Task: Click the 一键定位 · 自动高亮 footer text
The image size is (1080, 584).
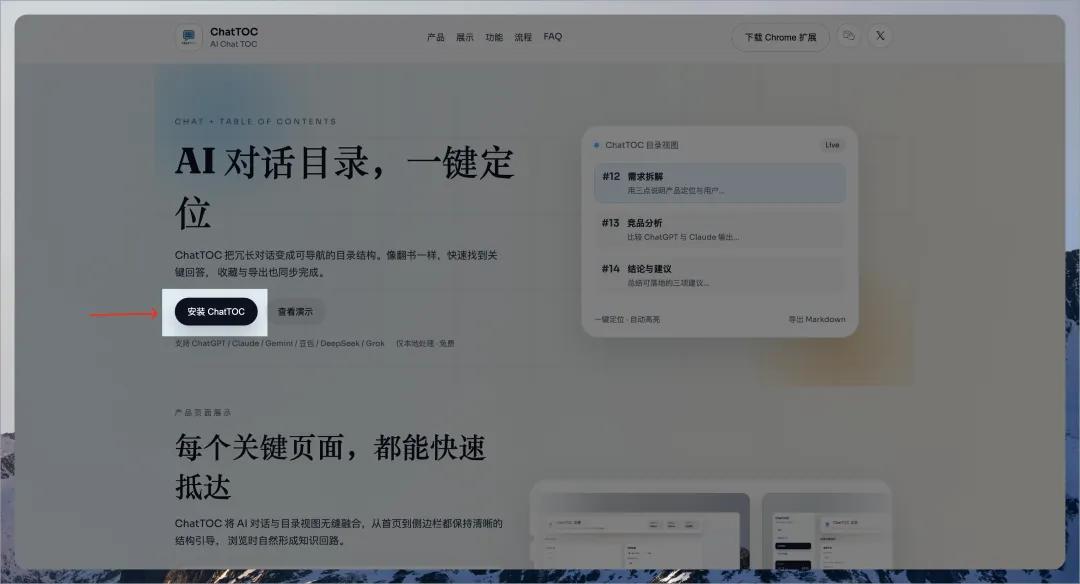Action: [627, 320]
